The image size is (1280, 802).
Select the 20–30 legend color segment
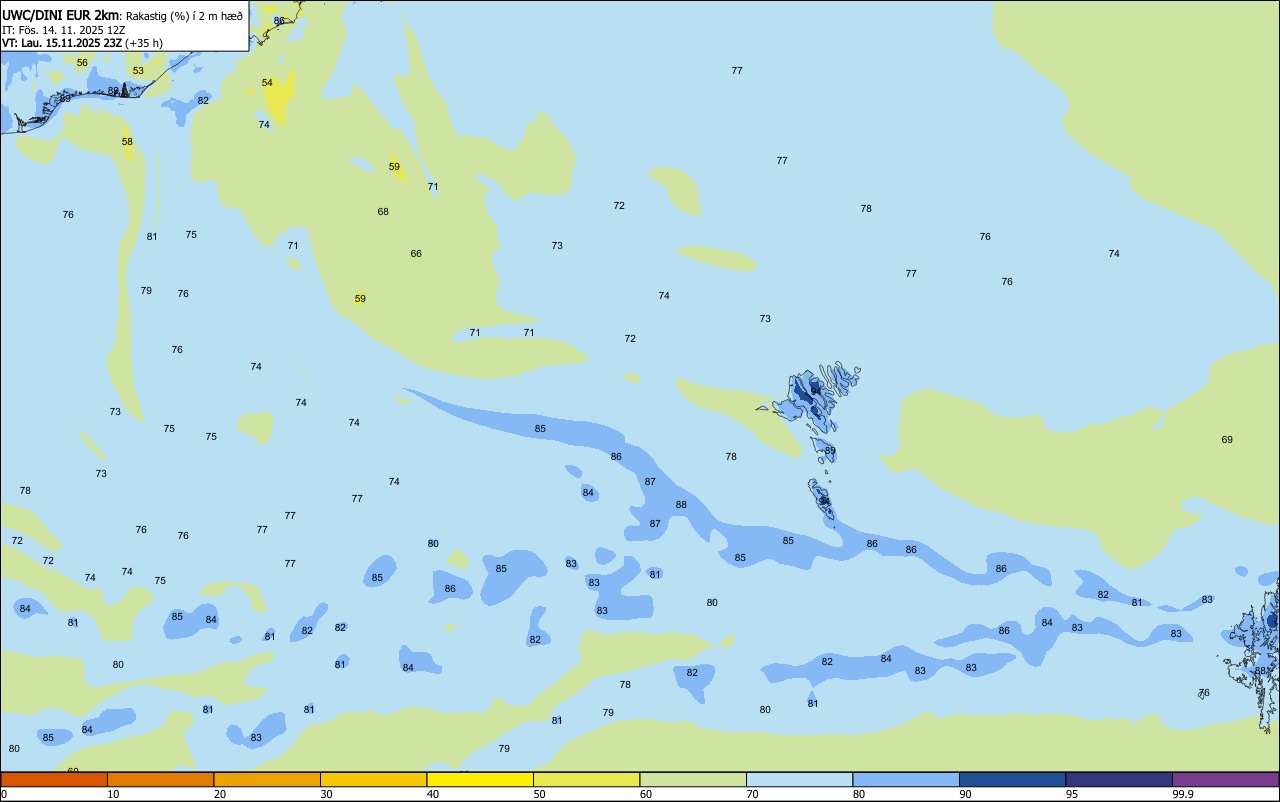[x=267, y=779]
